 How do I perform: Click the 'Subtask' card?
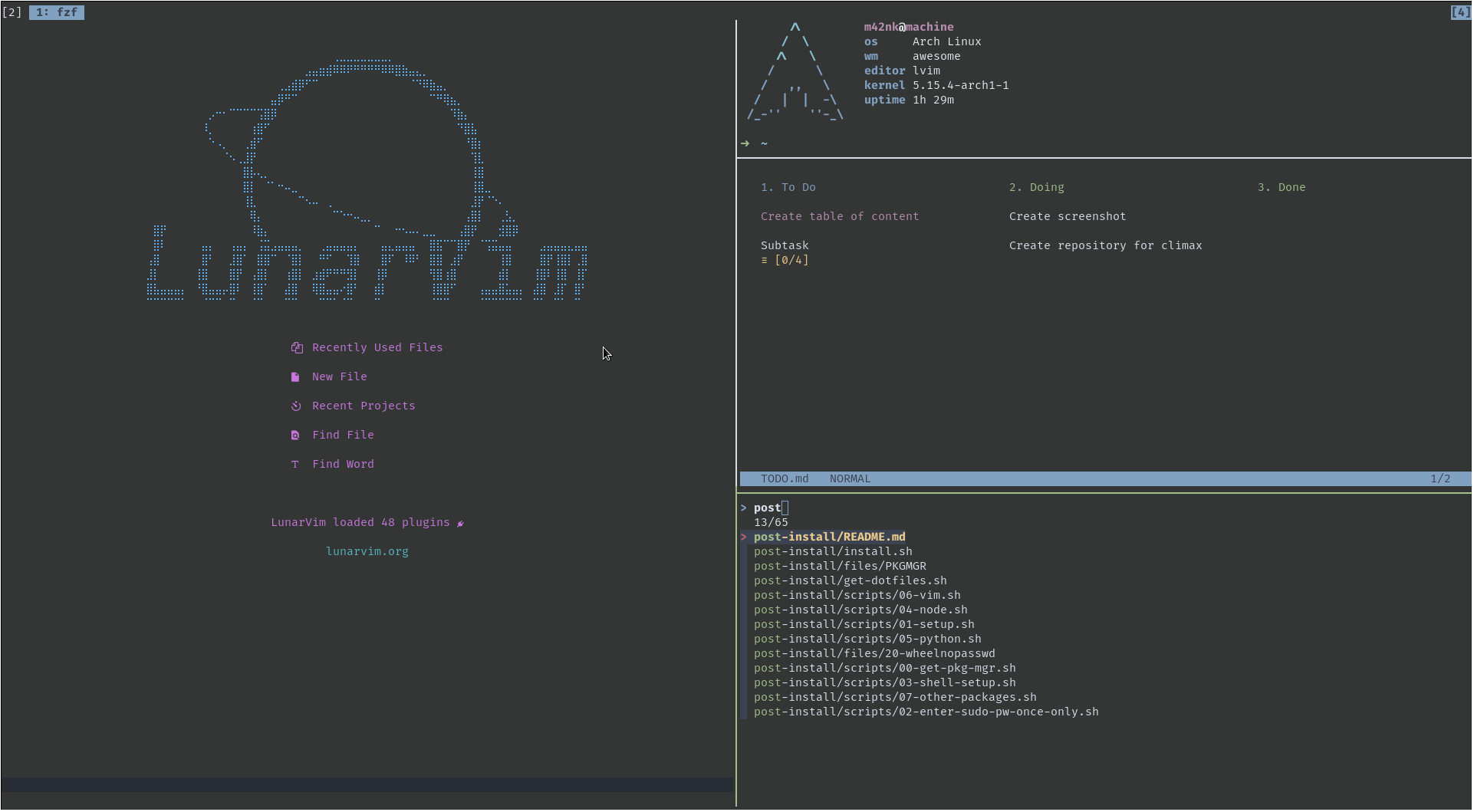pos(785,246)
